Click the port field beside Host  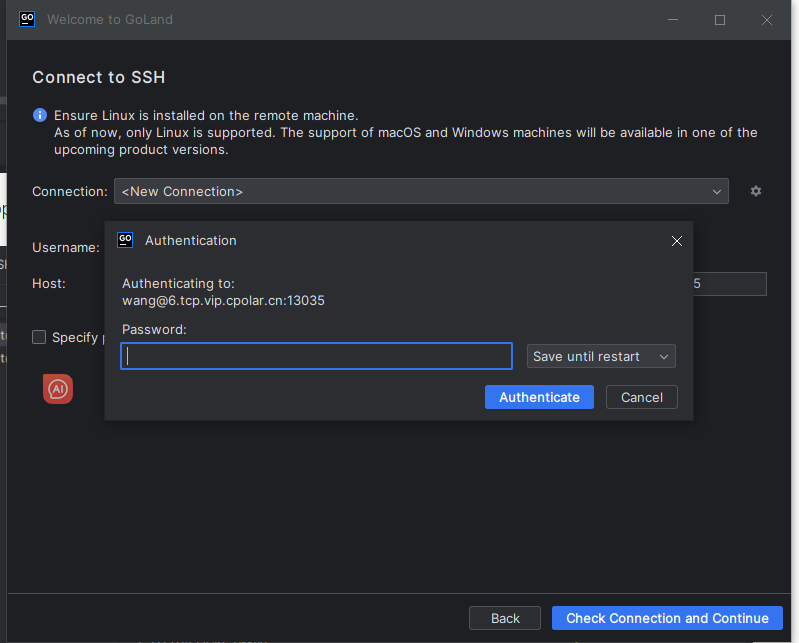coord(730,284)
